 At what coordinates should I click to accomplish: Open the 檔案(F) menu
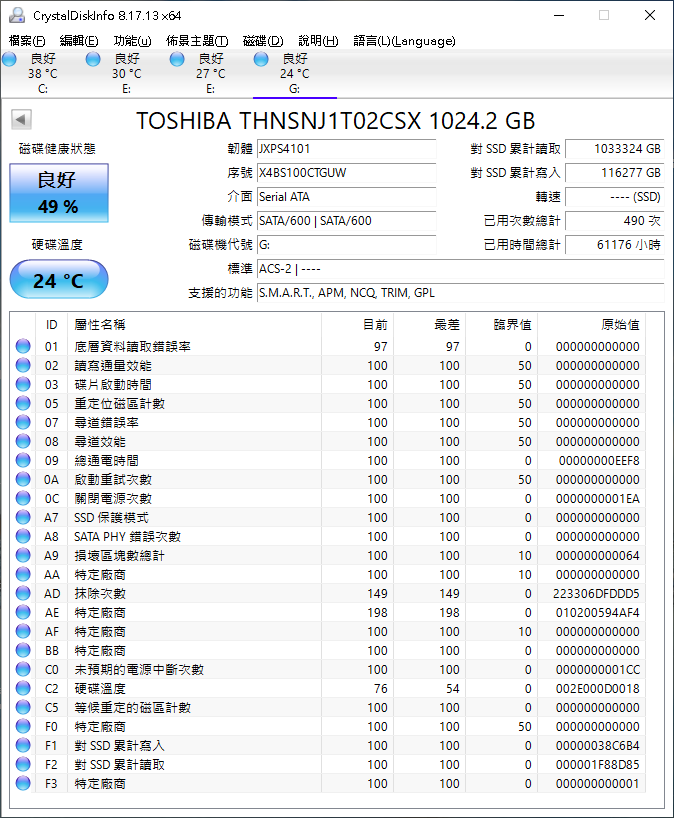point(27,41)
